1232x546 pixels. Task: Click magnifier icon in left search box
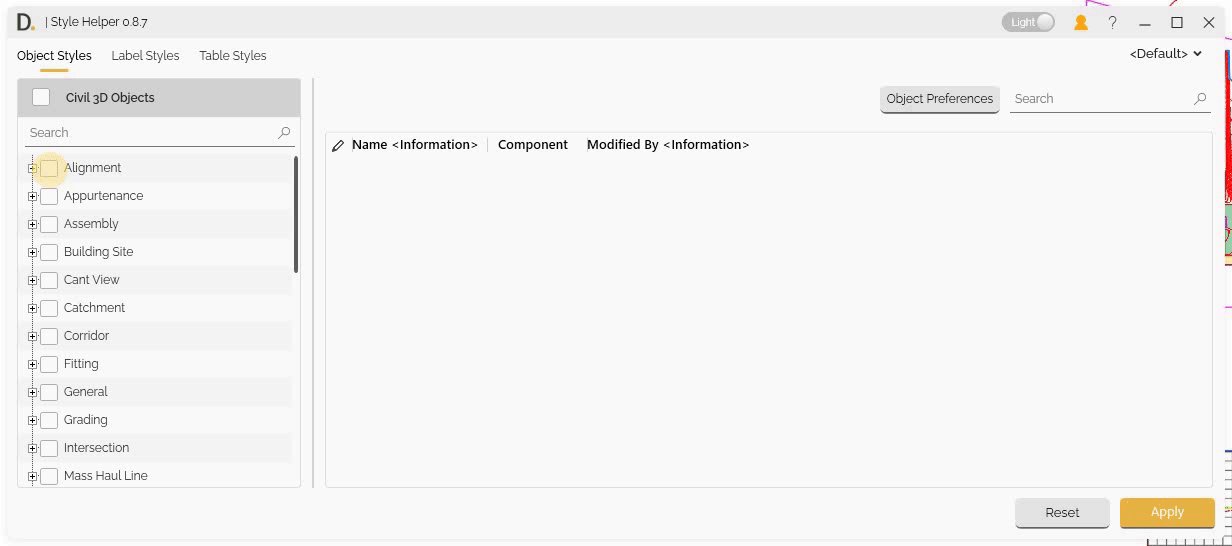click(284, 132)
